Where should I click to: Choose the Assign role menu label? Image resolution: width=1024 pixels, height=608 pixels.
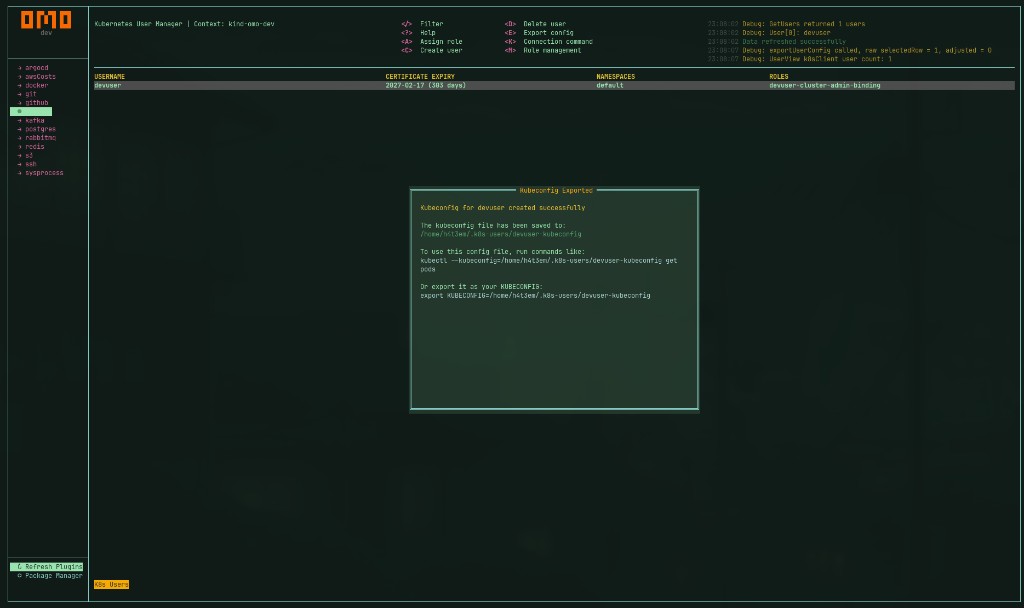[x=441, y=42]
